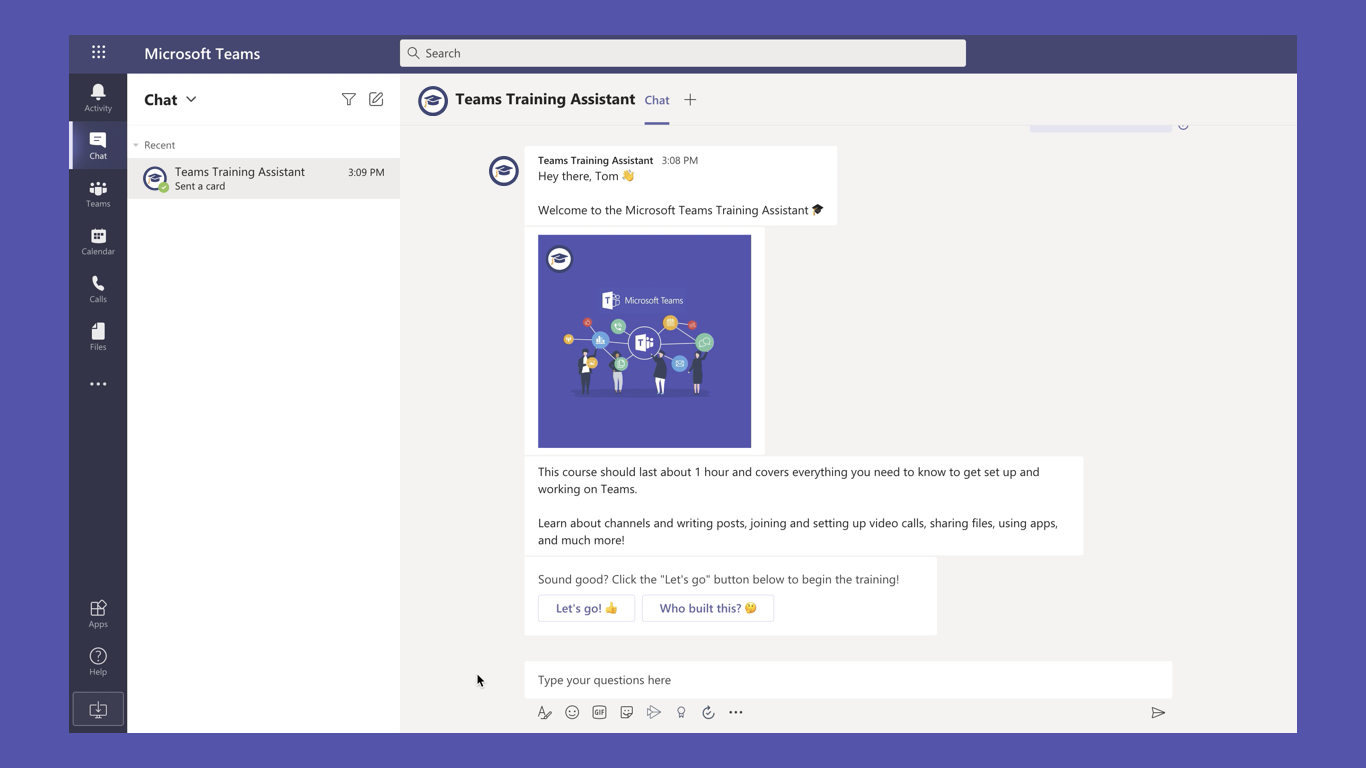The image size is (1366, 768).
Task: Click the "Sent a card" preview text
Action: 200,186
